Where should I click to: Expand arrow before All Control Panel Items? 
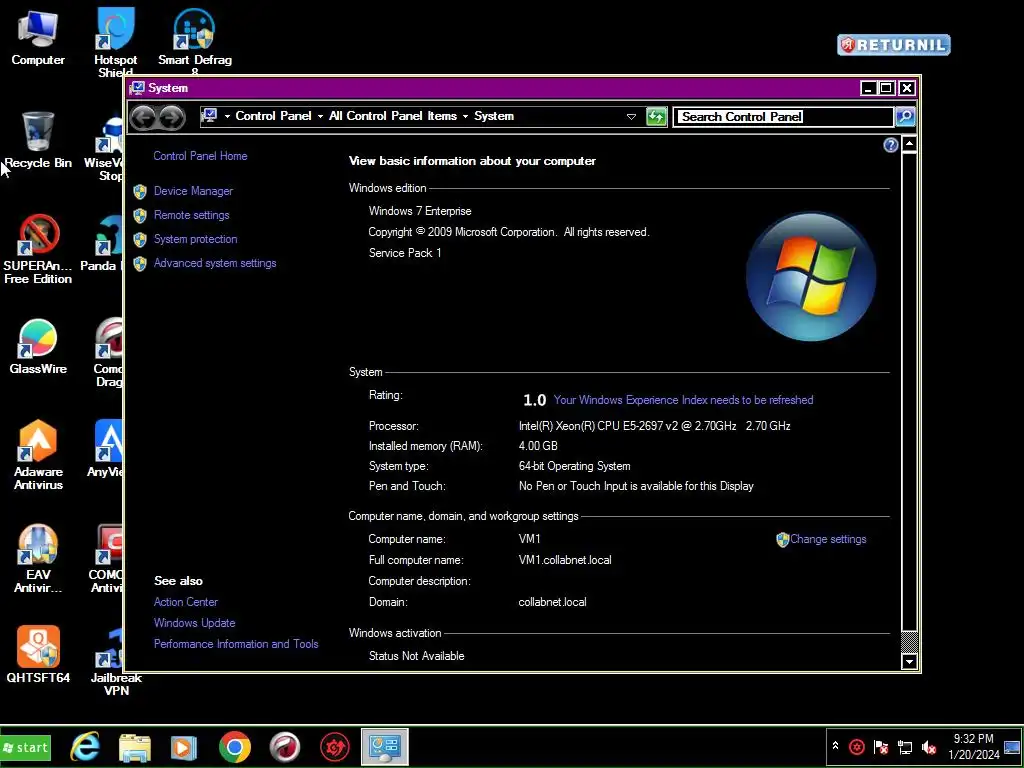[x=320, y=116]
